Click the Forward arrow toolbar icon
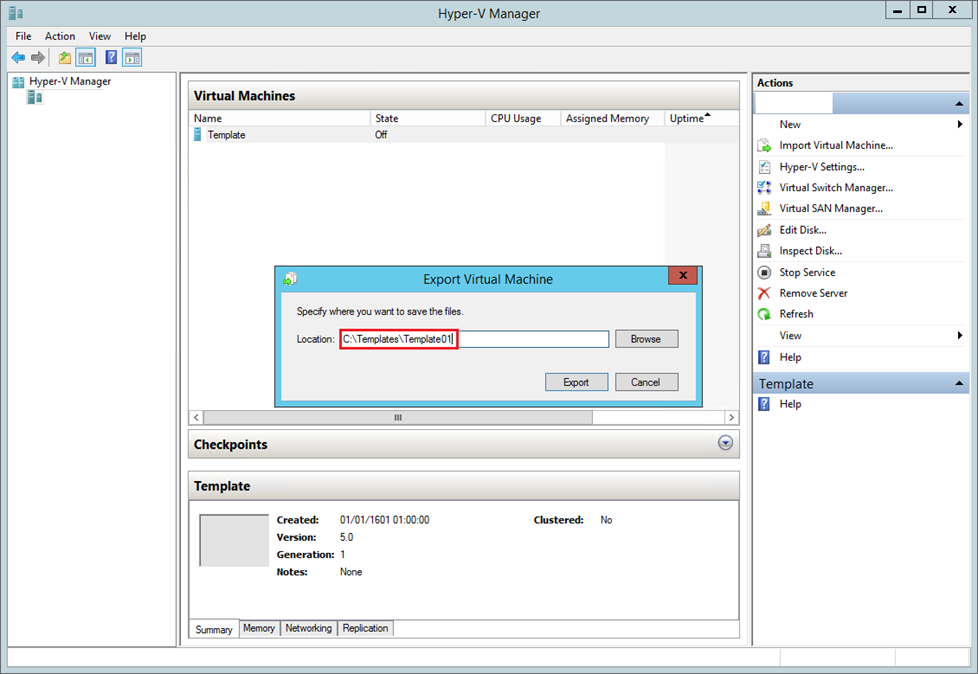 38,58
